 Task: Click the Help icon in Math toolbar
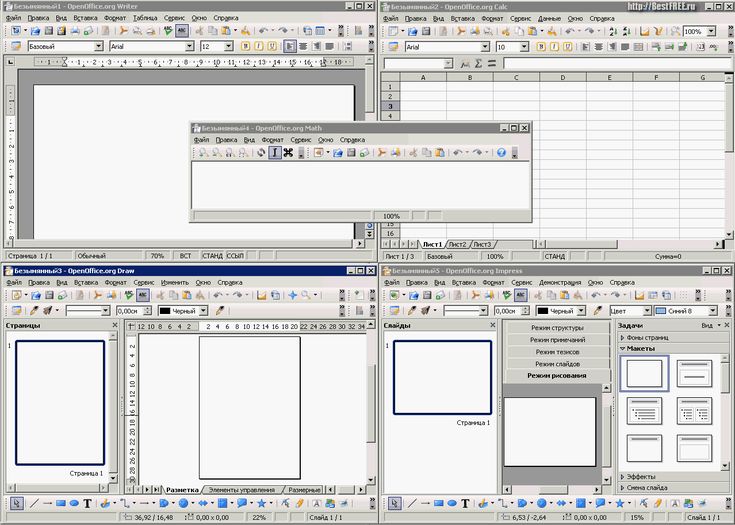click(502, 152)
